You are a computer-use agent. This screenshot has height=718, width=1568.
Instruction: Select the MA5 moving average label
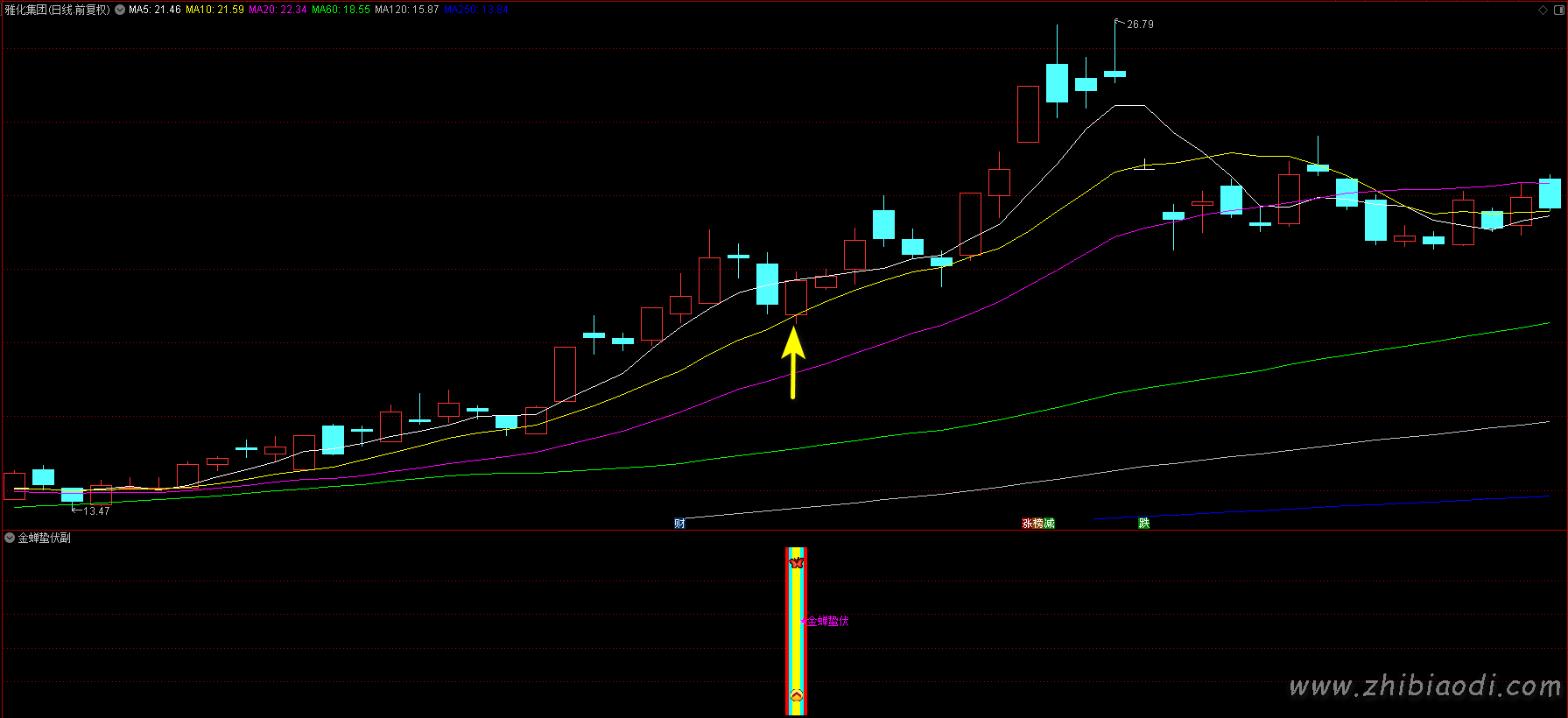tap(155, 11)
